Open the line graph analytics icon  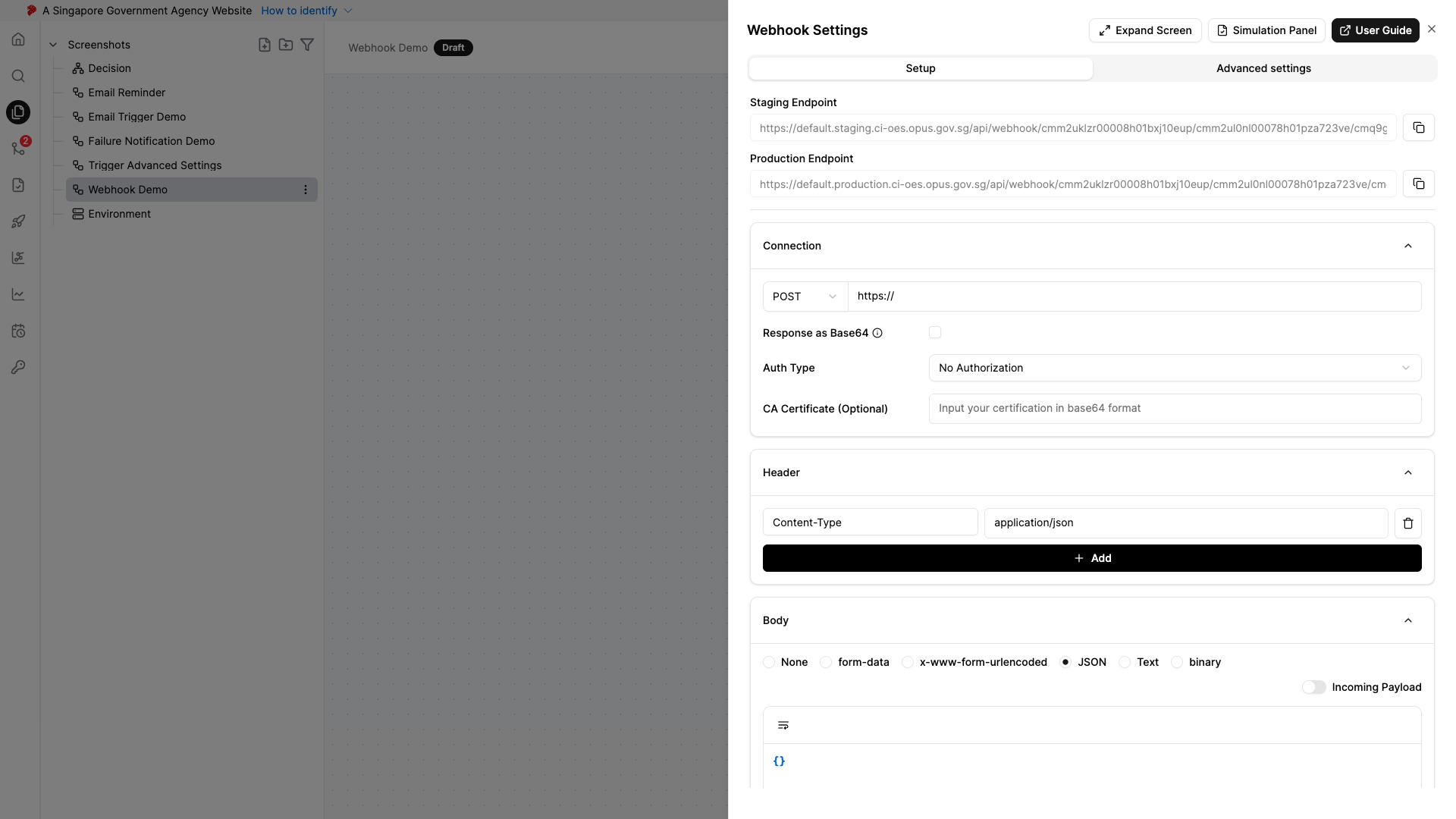18,294
